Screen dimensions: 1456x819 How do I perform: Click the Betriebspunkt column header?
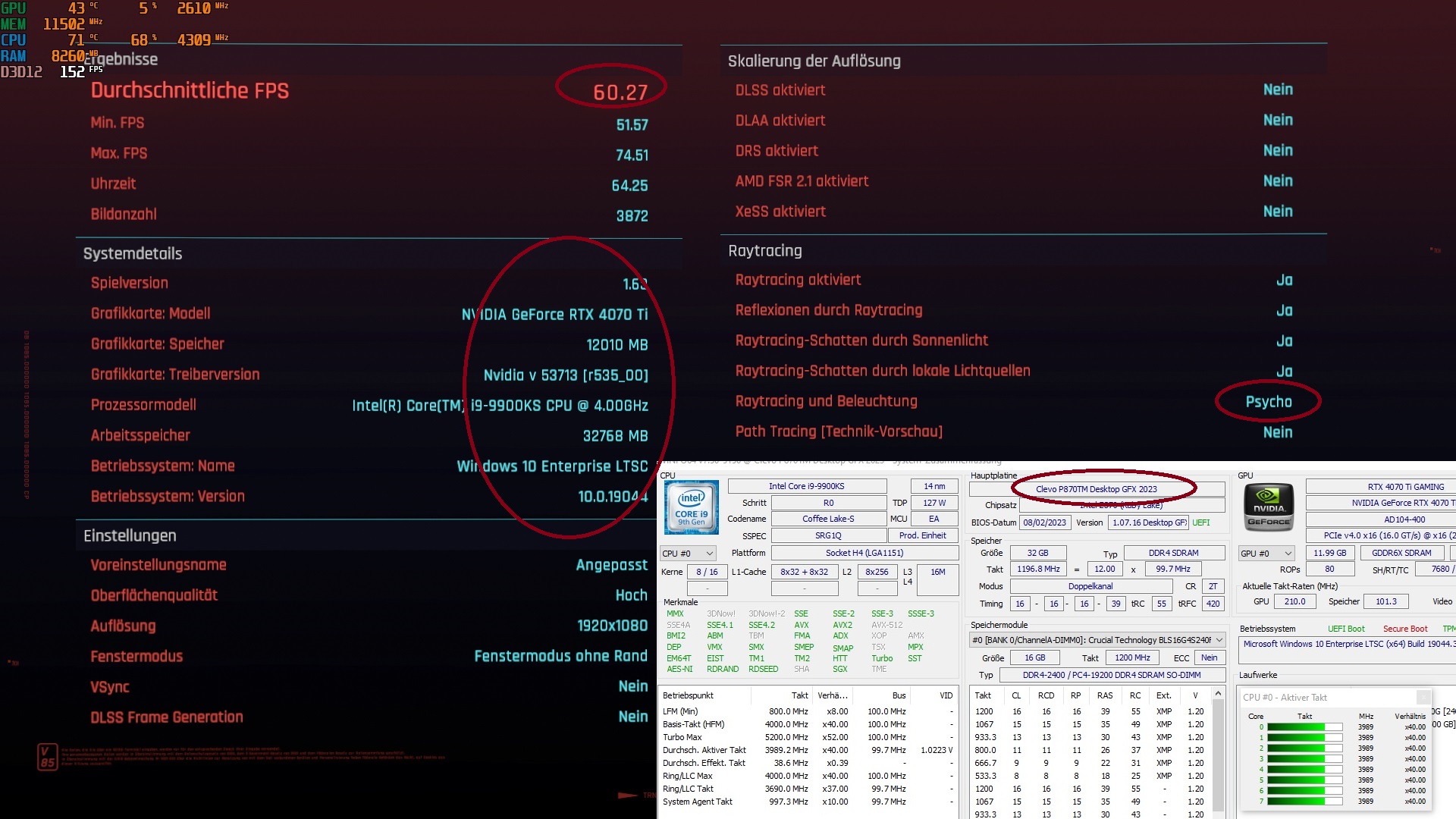[x=688, y=695]
